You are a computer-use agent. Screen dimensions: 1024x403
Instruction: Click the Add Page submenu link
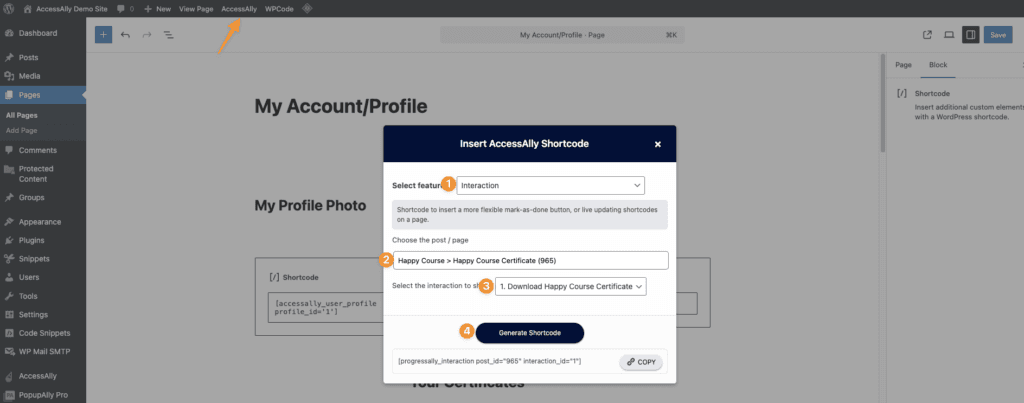(x=21, y=130)
